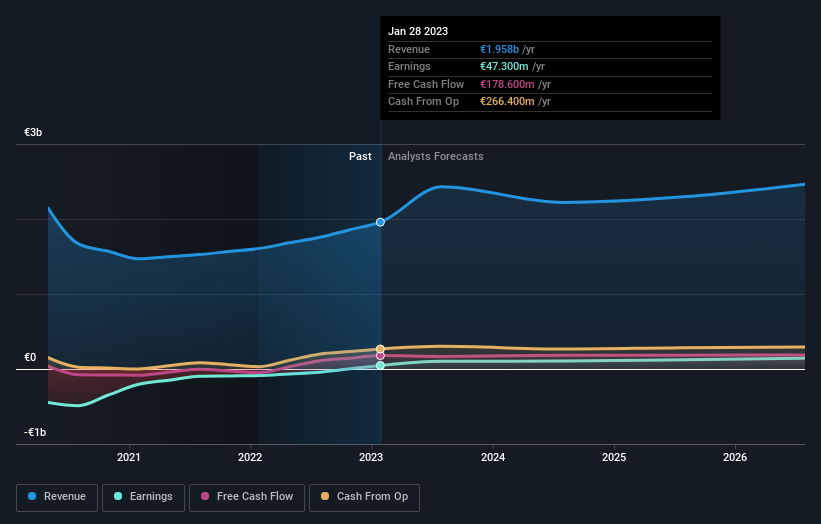821x524 pixels.
Task: Click the €178.600m free cash flow value
Action: [x=507, y=84]
